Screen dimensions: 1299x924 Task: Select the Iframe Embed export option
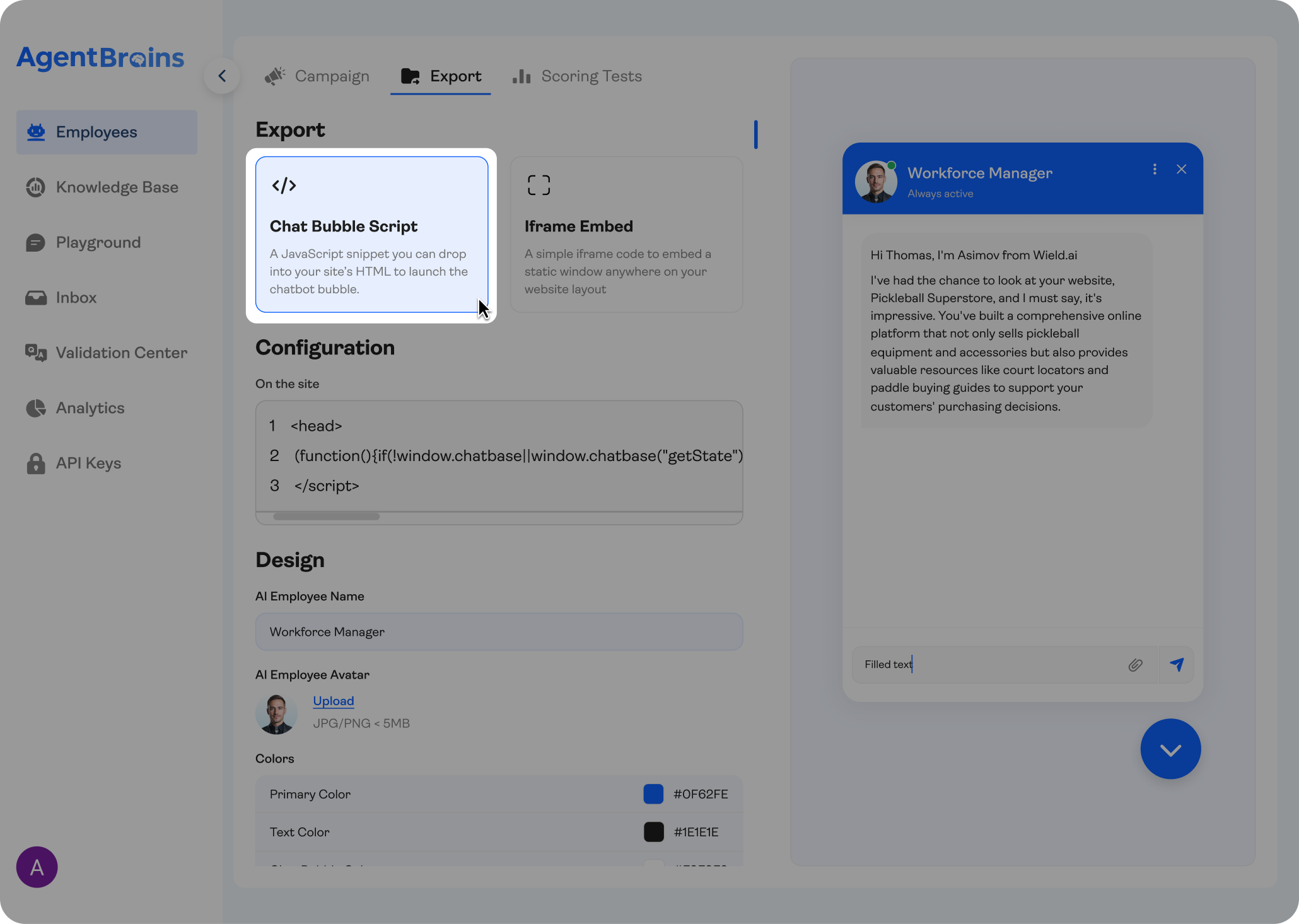(x=626, y=235)
